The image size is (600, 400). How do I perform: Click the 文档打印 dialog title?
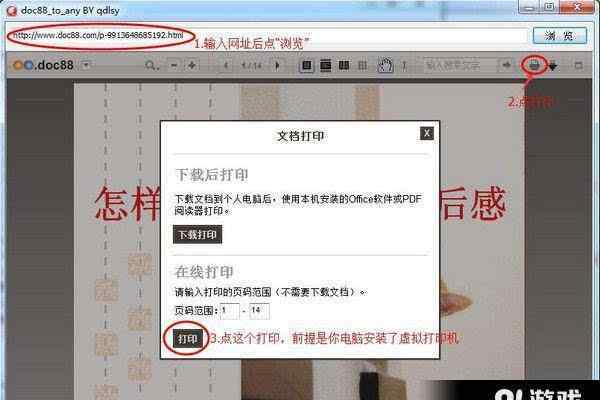click(x=301, y=136)
